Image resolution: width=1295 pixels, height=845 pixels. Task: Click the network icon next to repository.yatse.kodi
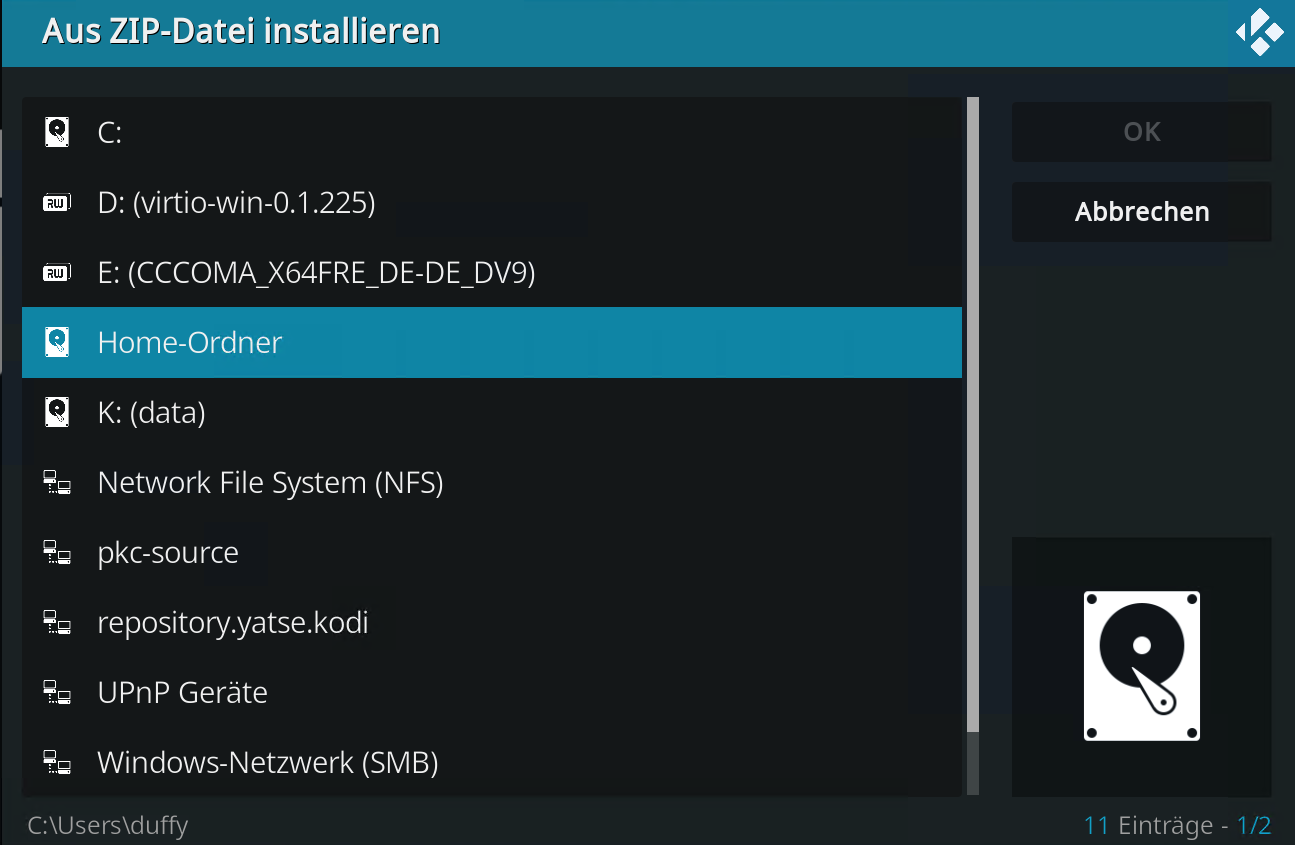tap(57, 624)
